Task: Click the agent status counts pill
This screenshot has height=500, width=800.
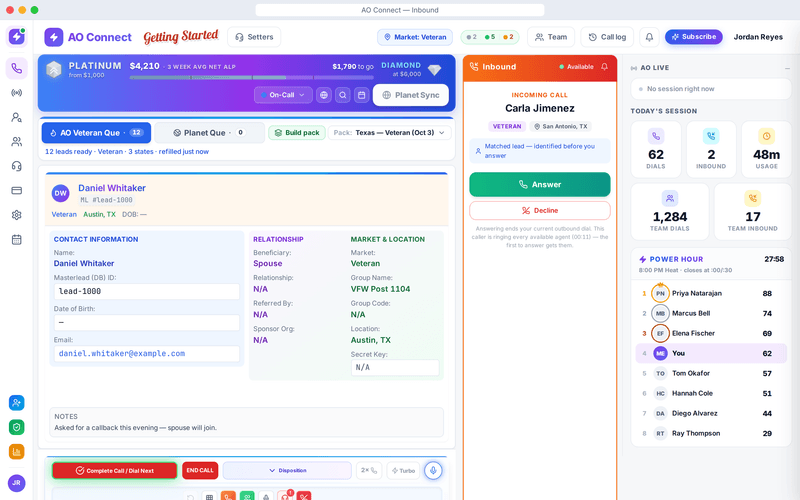Action: point(490,37)
